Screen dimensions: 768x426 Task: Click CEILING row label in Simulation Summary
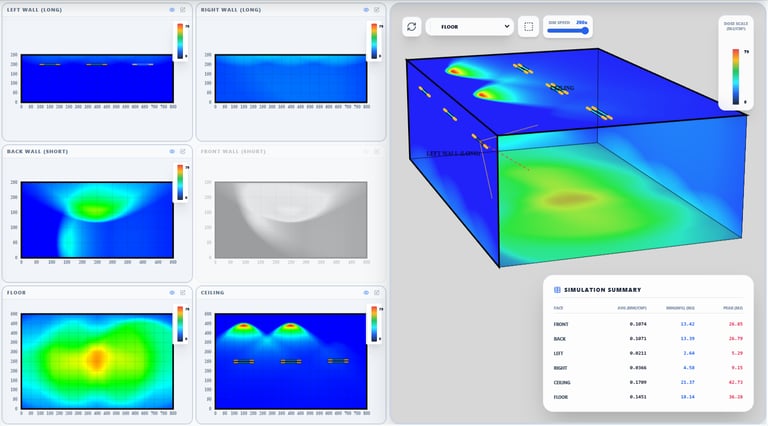562,382
